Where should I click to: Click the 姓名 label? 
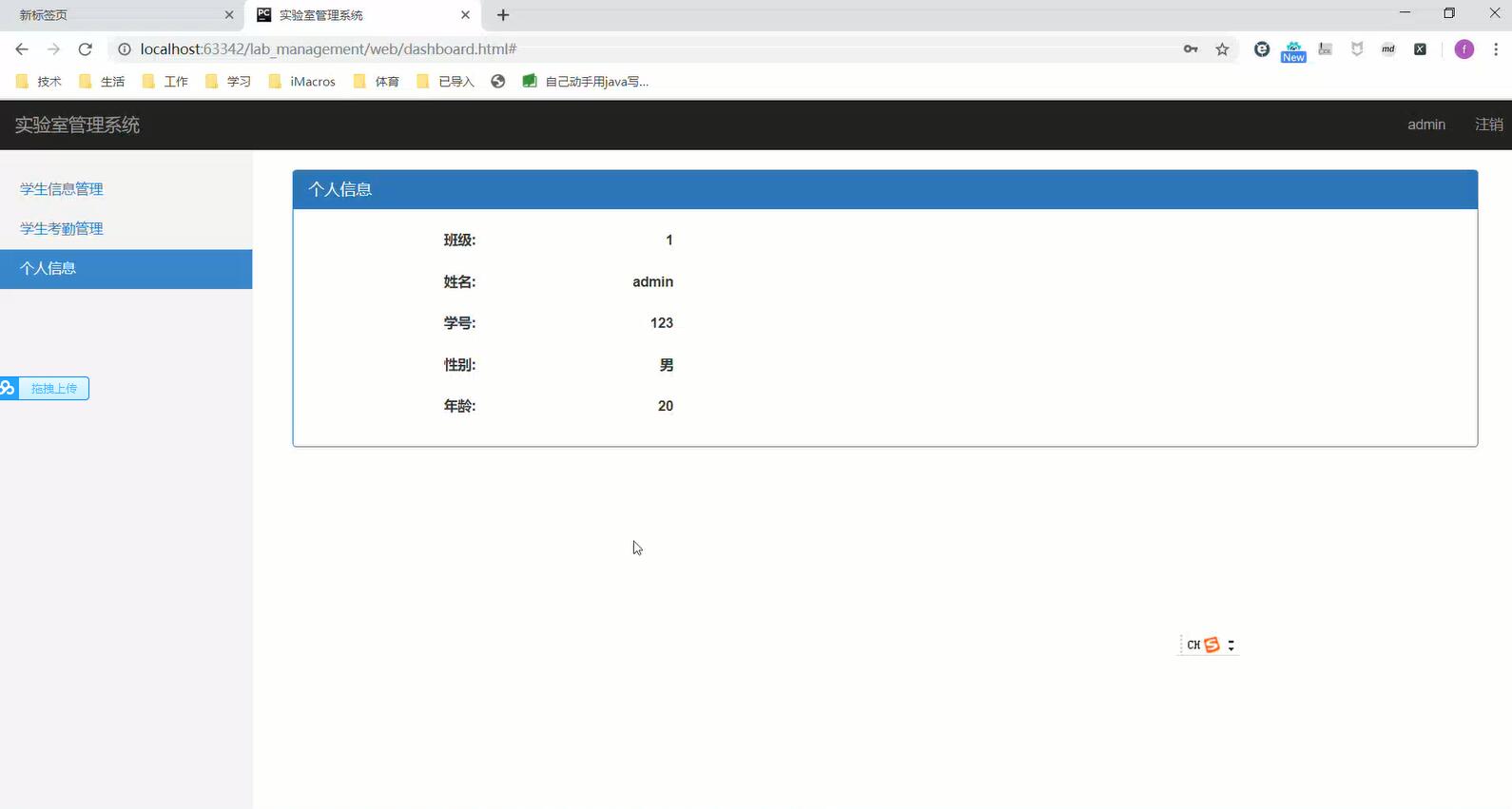click(459, 282)
